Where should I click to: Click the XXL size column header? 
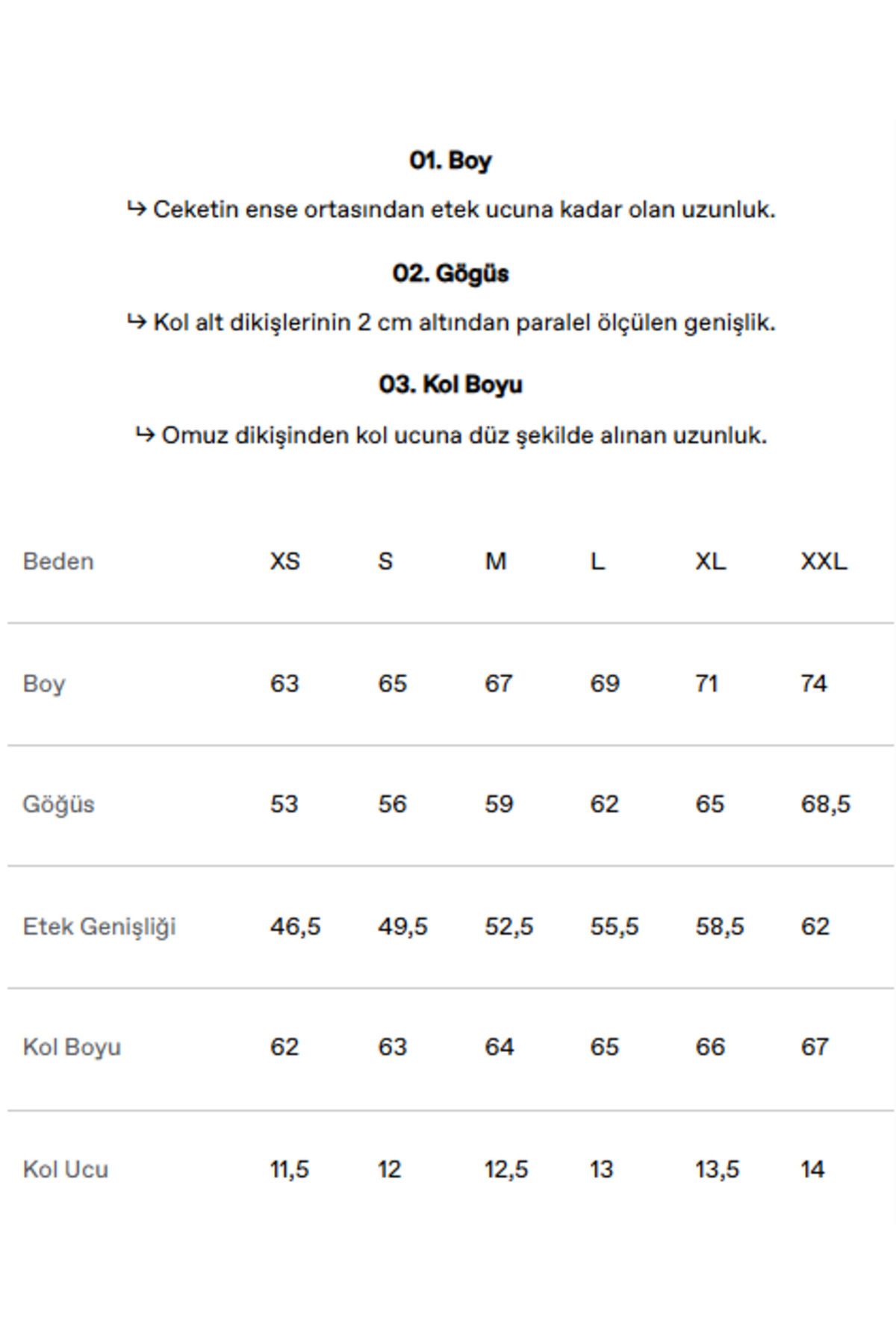tap(824, 561)
